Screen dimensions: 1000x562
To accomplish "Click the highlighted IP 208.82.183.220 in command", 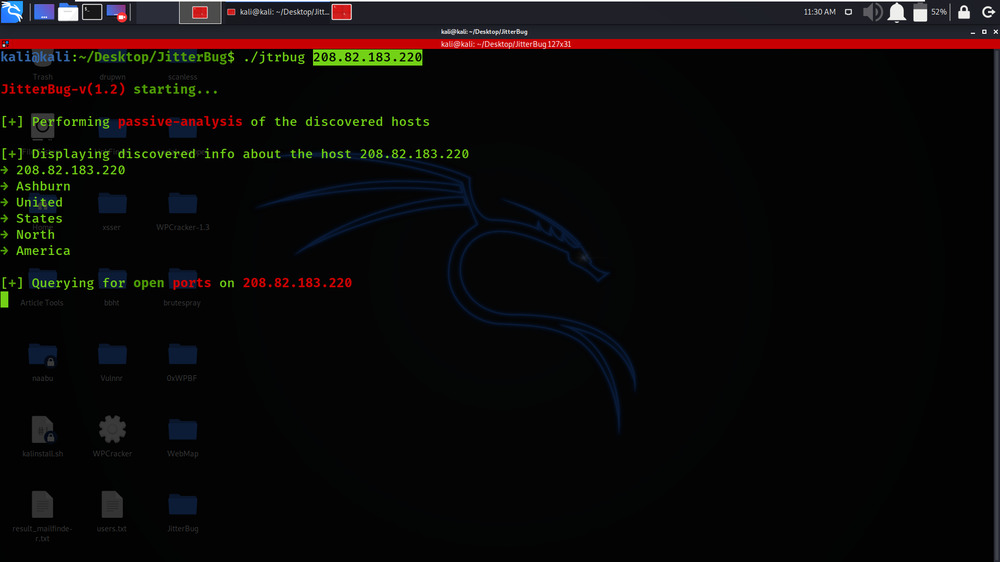I will [367, 57].
